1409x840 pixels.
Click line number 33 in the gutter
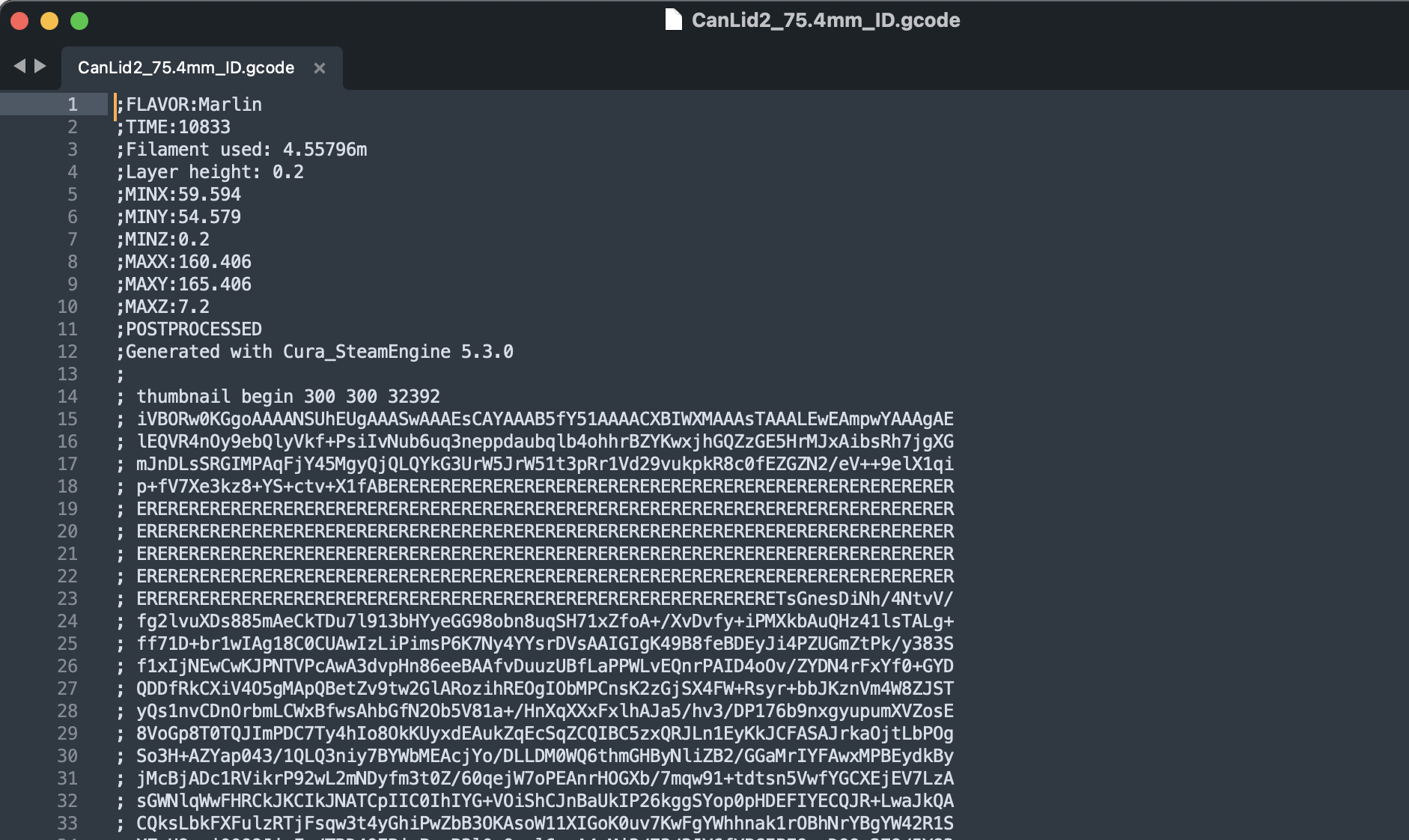[68, 823]
